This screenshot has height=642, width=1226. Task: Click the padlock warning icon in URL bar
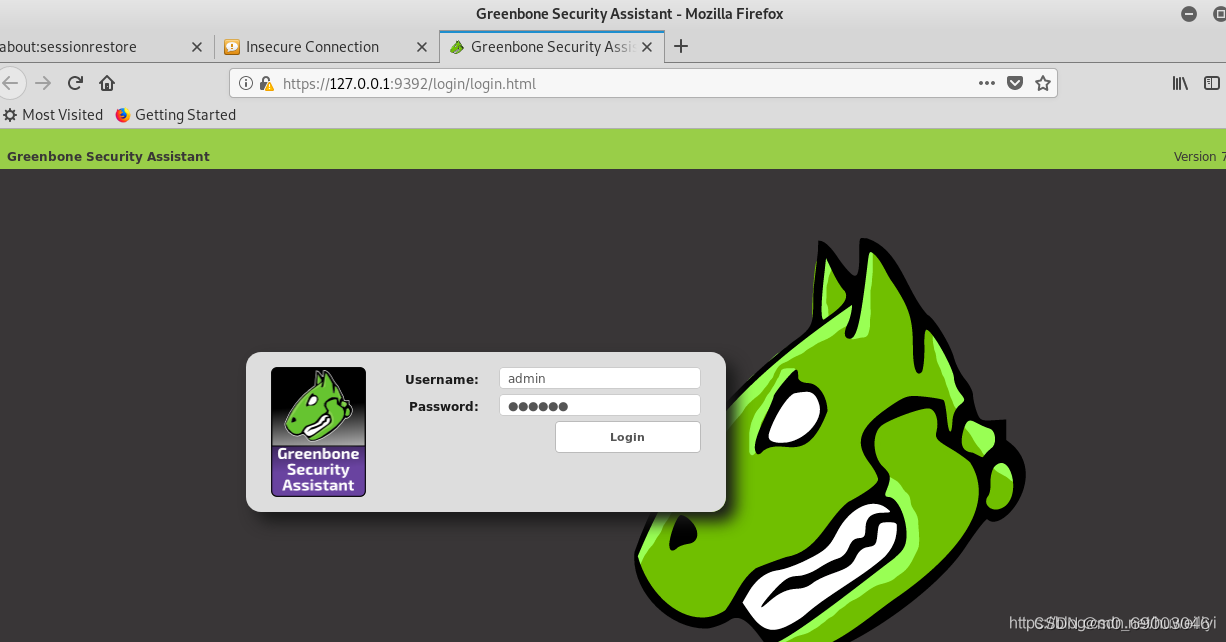[x=266, y=84]
